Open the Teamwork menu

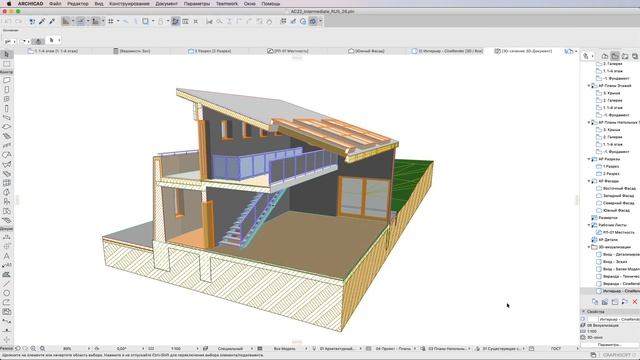pyautogui.click(x=227, y=4)
